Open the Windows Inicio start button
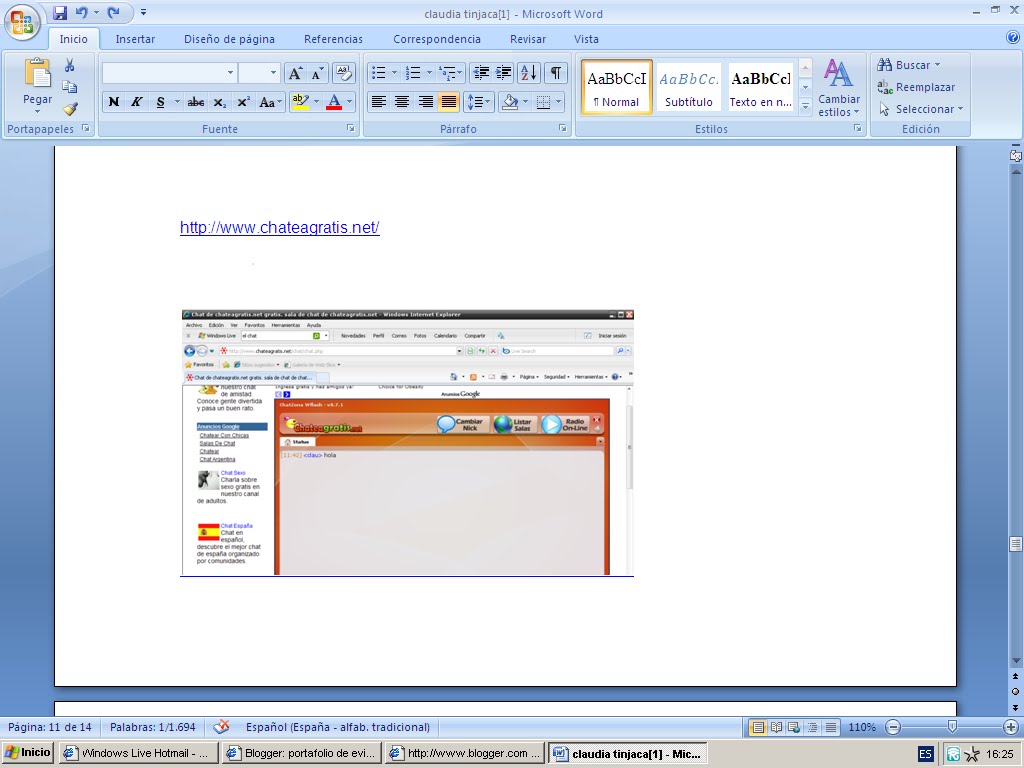 click(x=27, y=753)
